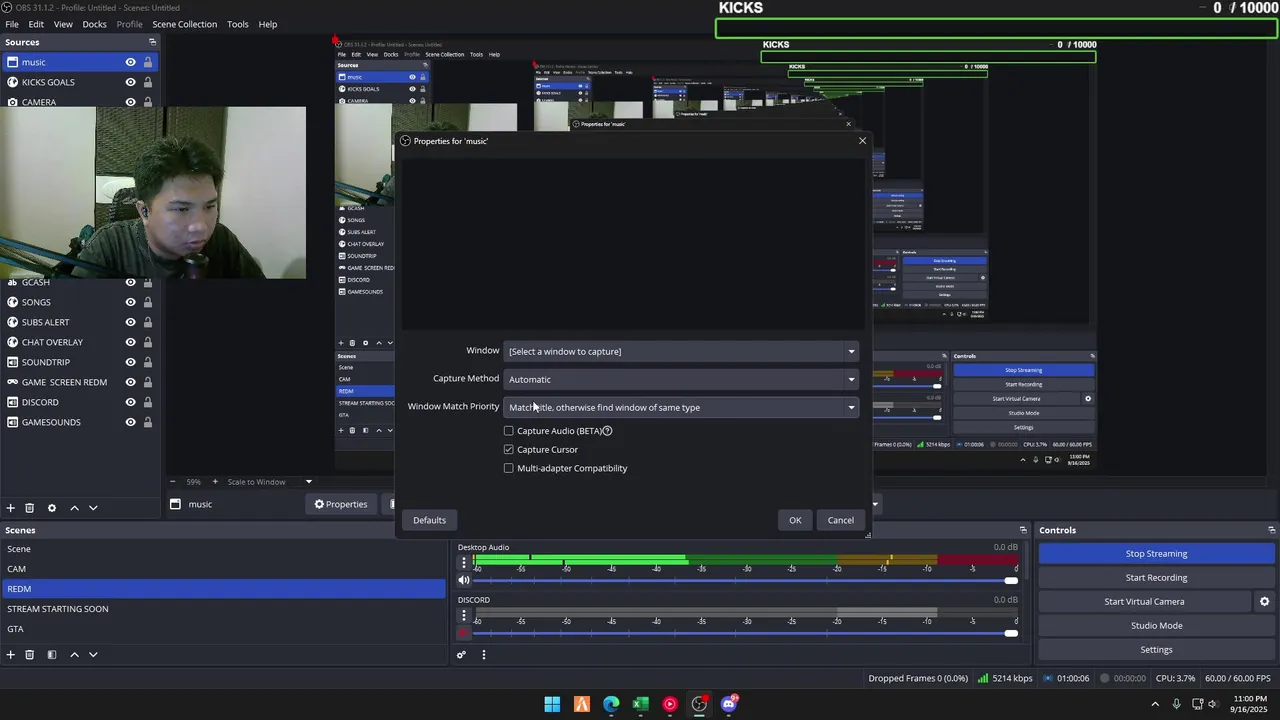Click Defaults in music properties dialog
The height and width of the screenshot is (720, 1280).
pos(429,520)
